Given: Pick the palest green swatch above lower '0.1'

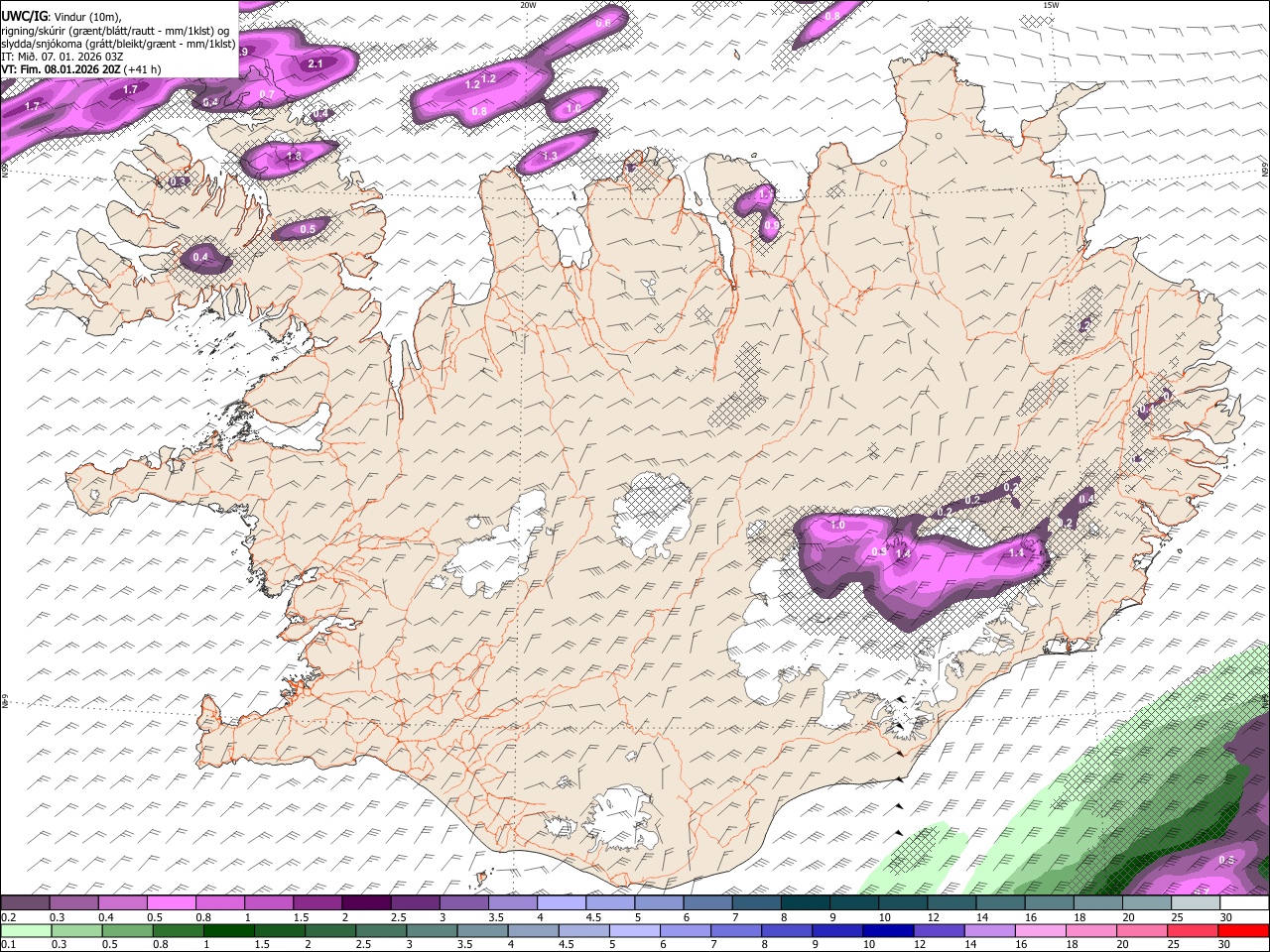Looking at the screenshot, I should pos(26,930).
